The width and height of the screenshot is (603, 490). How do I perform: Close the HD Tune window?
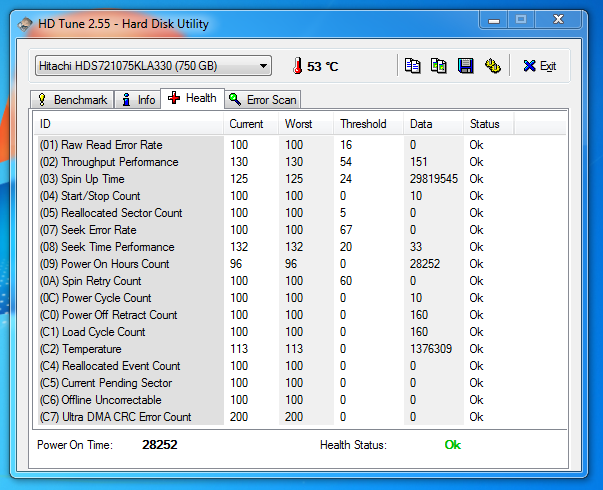pyautogui.click(x=558, y=20)
